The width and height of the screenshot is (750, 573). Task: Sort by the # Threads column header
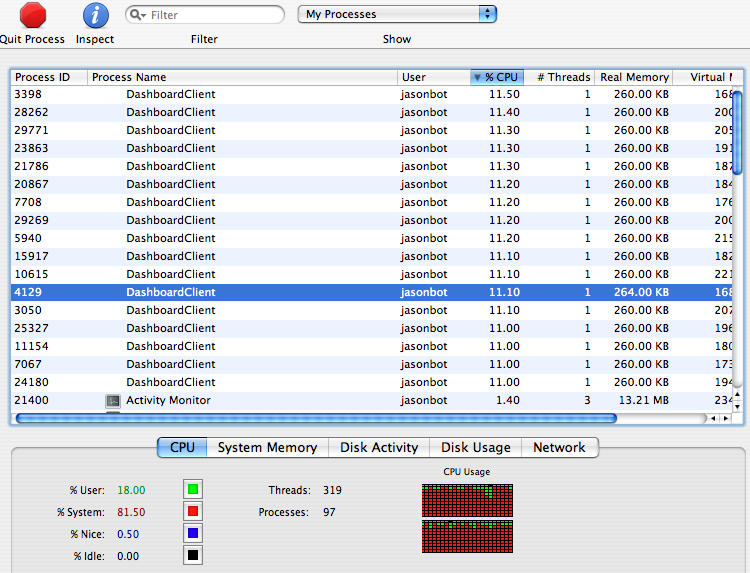559,77
